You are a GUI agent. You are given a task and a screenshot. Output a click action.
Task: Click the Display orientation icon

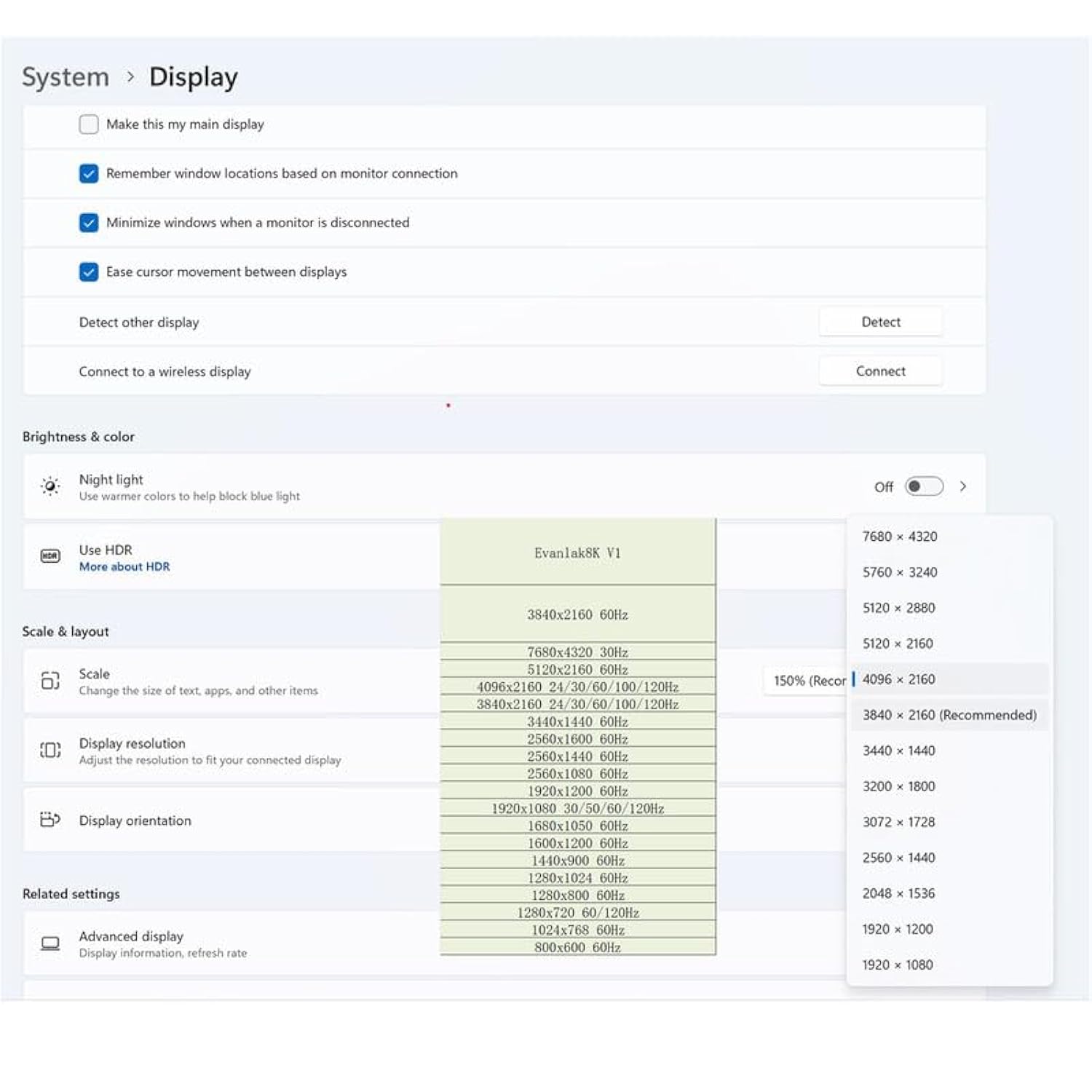click(x=50, y=820)
